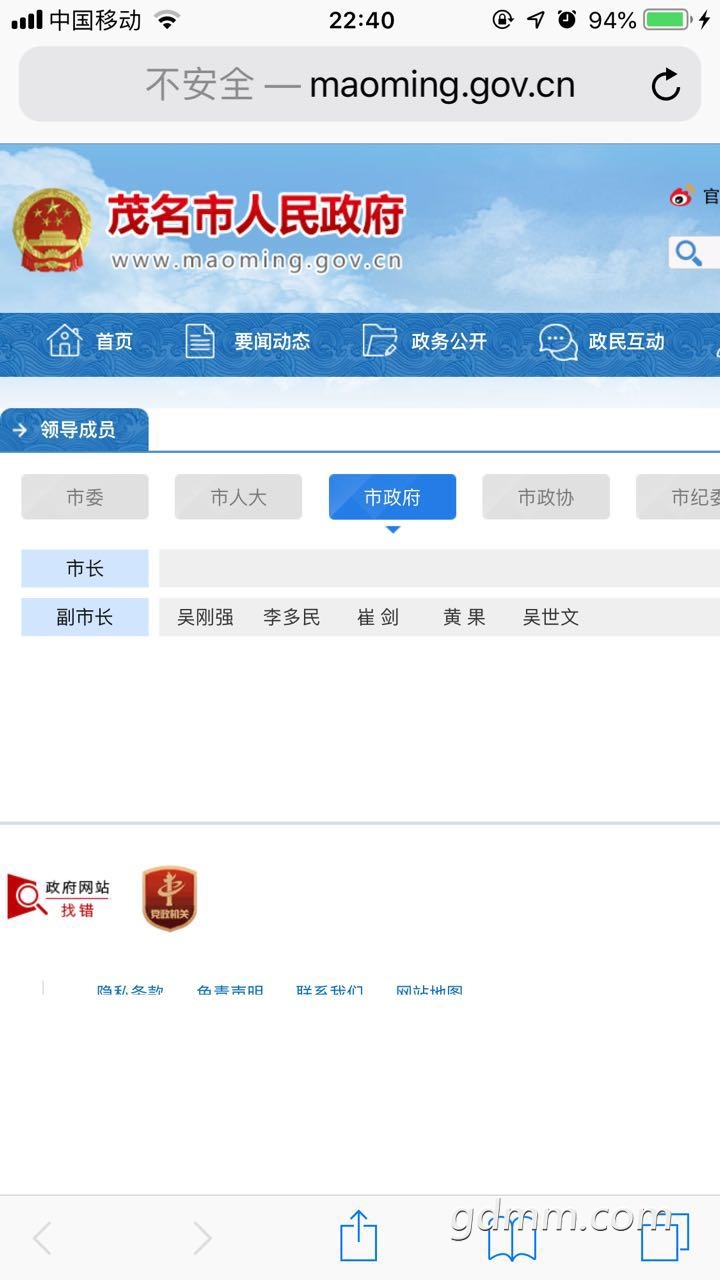Open 政务公开 navigation item
The width and height of the screenshot is (720, 1280).
tap(424, 342)
